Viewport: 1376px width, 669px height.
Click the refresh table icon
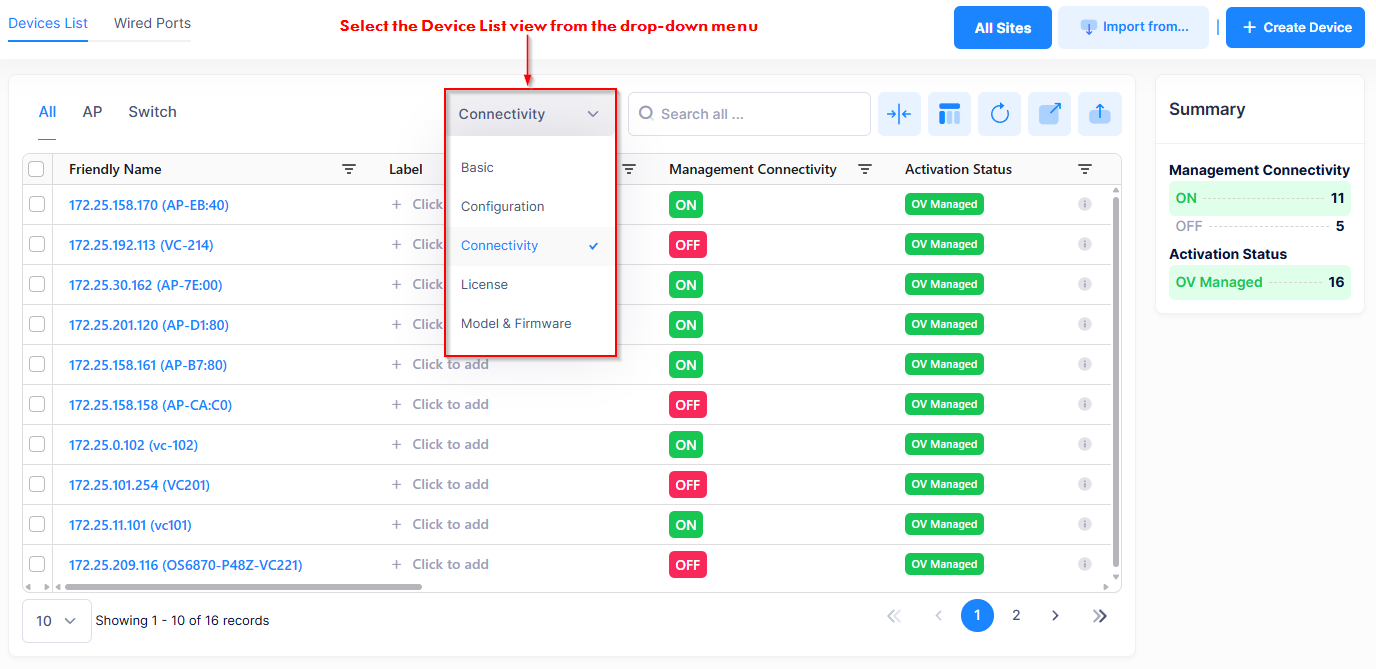[999, 114]
